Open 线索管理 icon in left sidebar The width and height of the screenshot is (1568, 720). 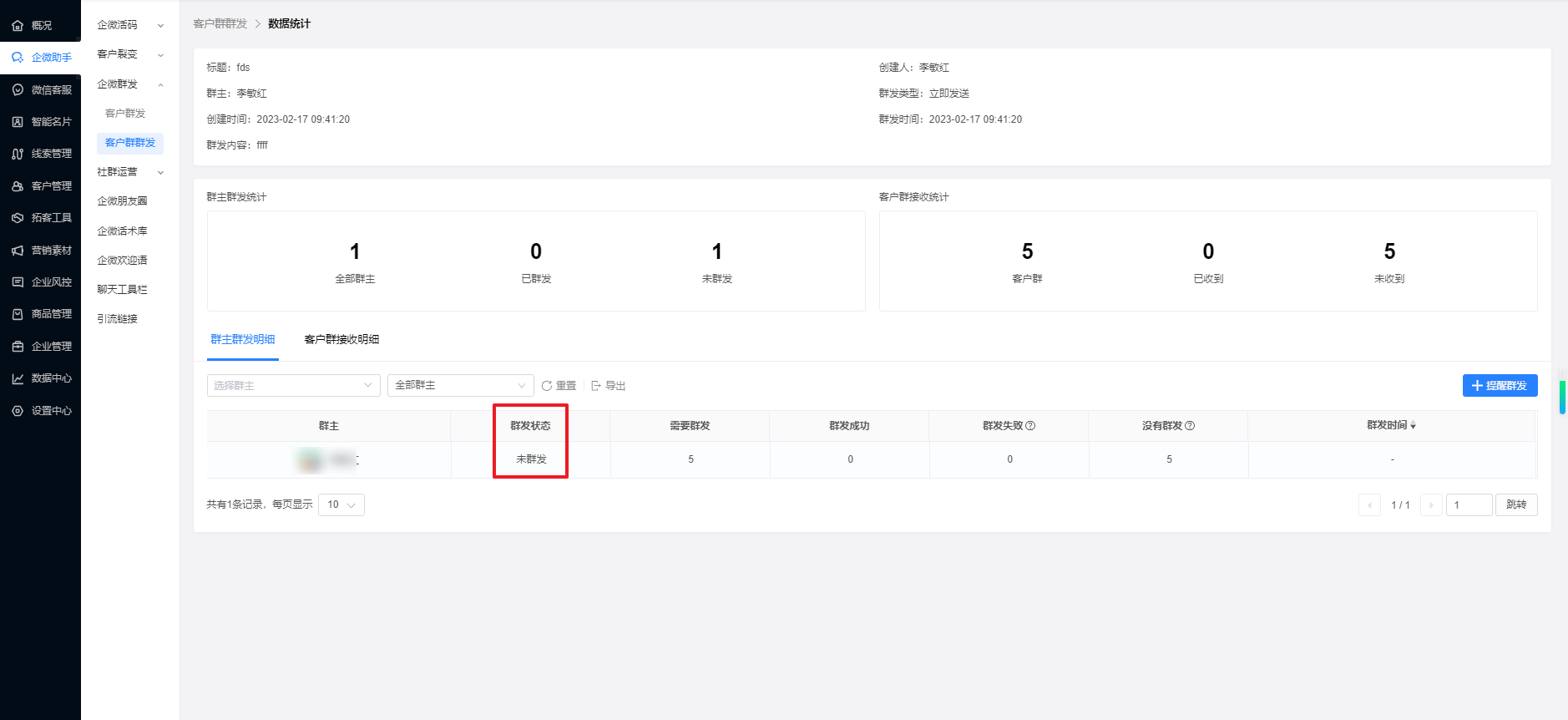18,154
